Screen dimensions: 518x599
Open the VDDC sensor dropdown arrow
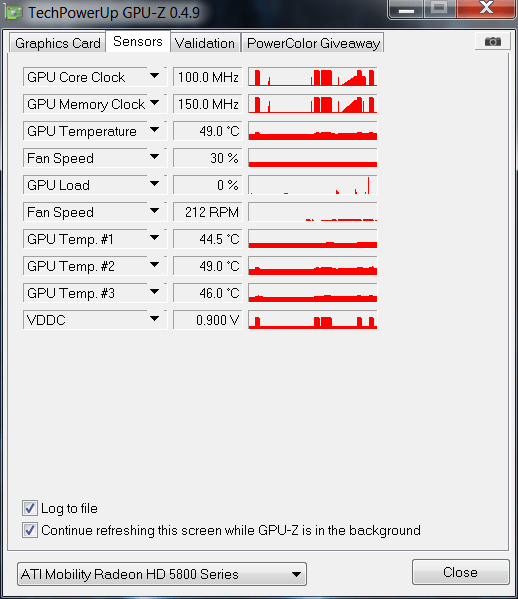pyautogui.click(x=155, y=319)
